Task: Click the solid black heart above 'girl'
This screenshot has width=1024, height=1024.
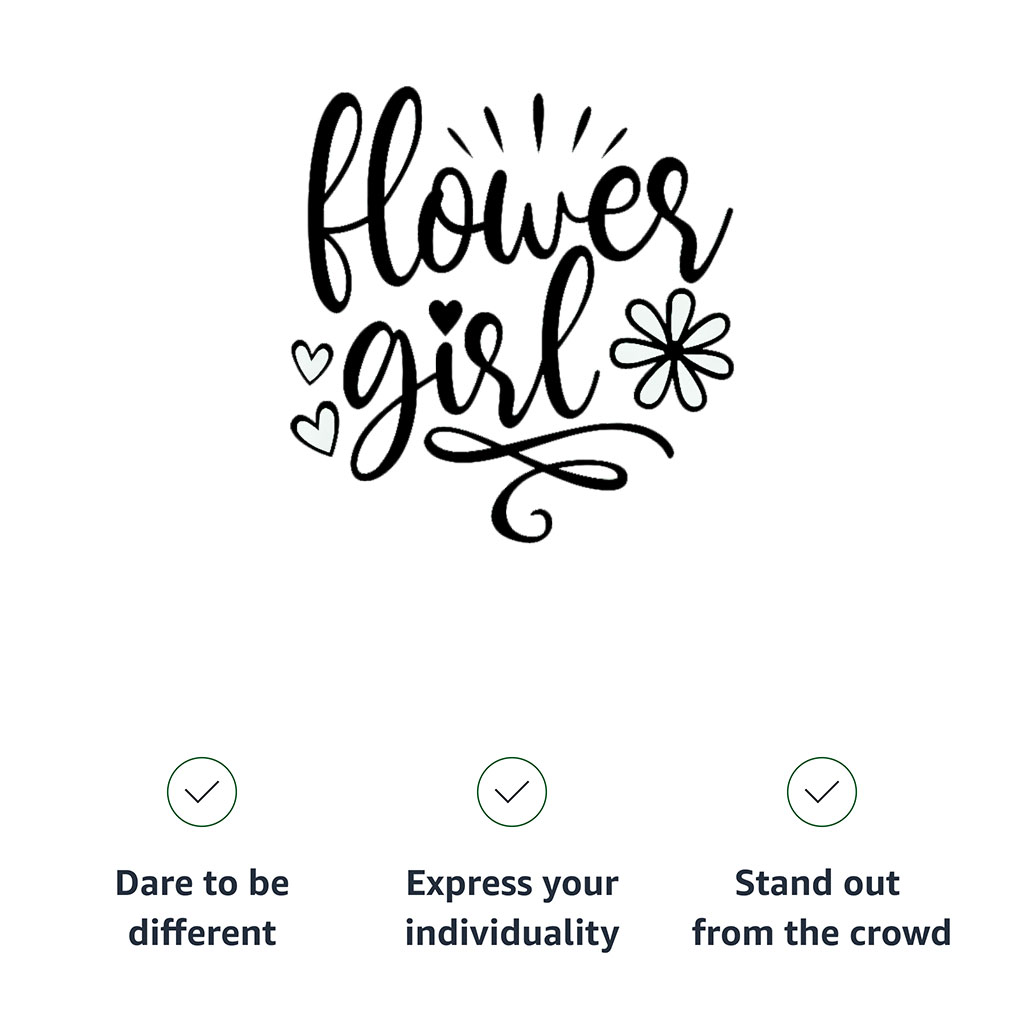Action: pyautogui.click(x=446, y=315)
